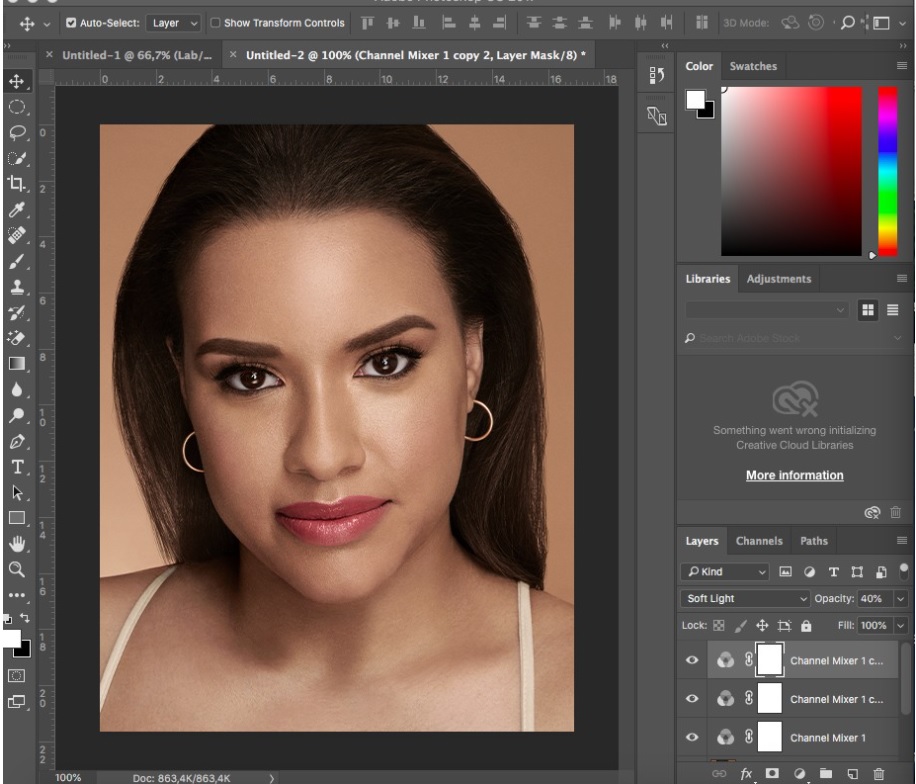Select the Zoom tool in toolbar

(x=17, y=569)
